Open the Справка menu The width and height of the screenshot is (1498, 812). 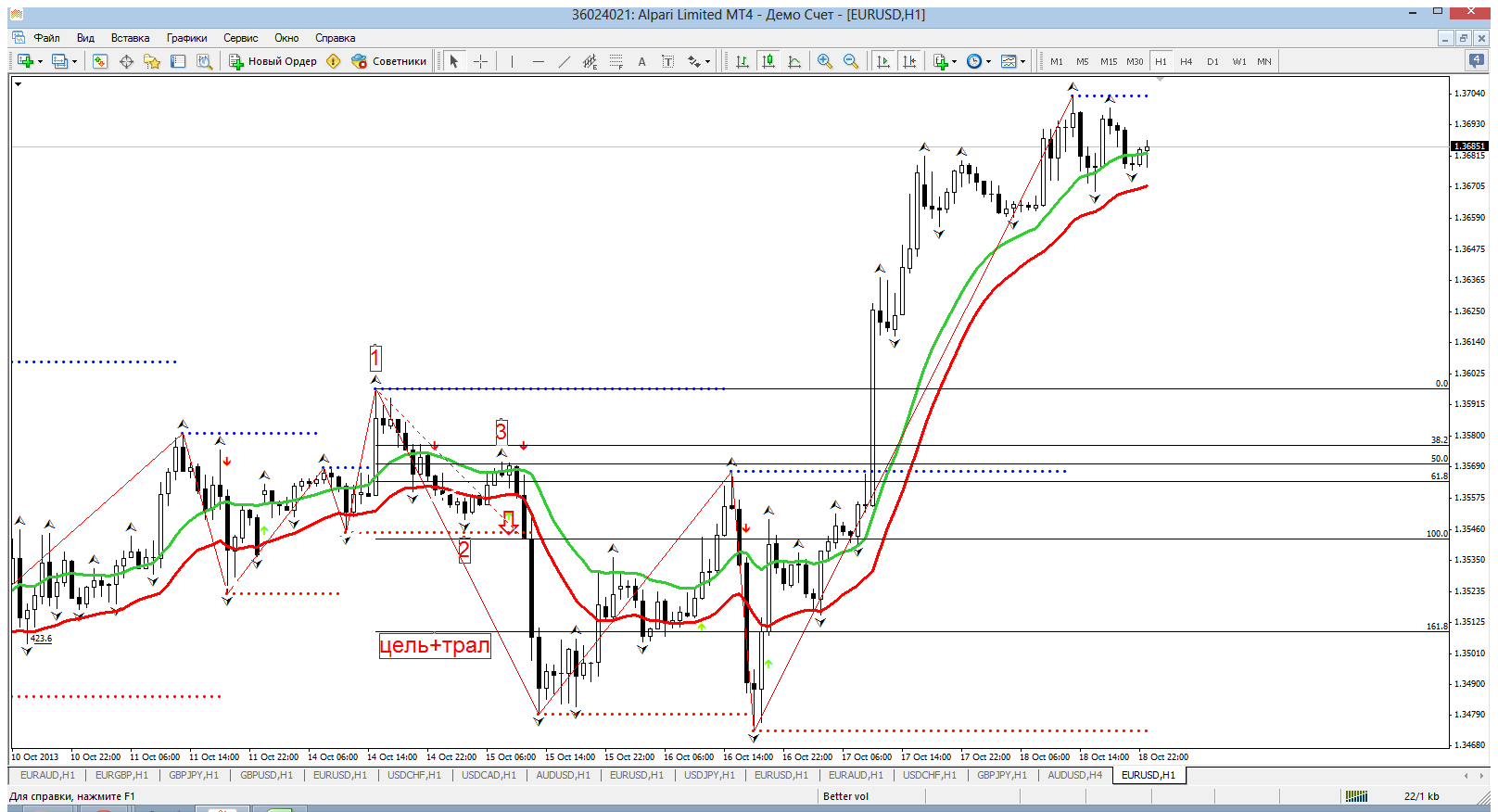point(335,38)
